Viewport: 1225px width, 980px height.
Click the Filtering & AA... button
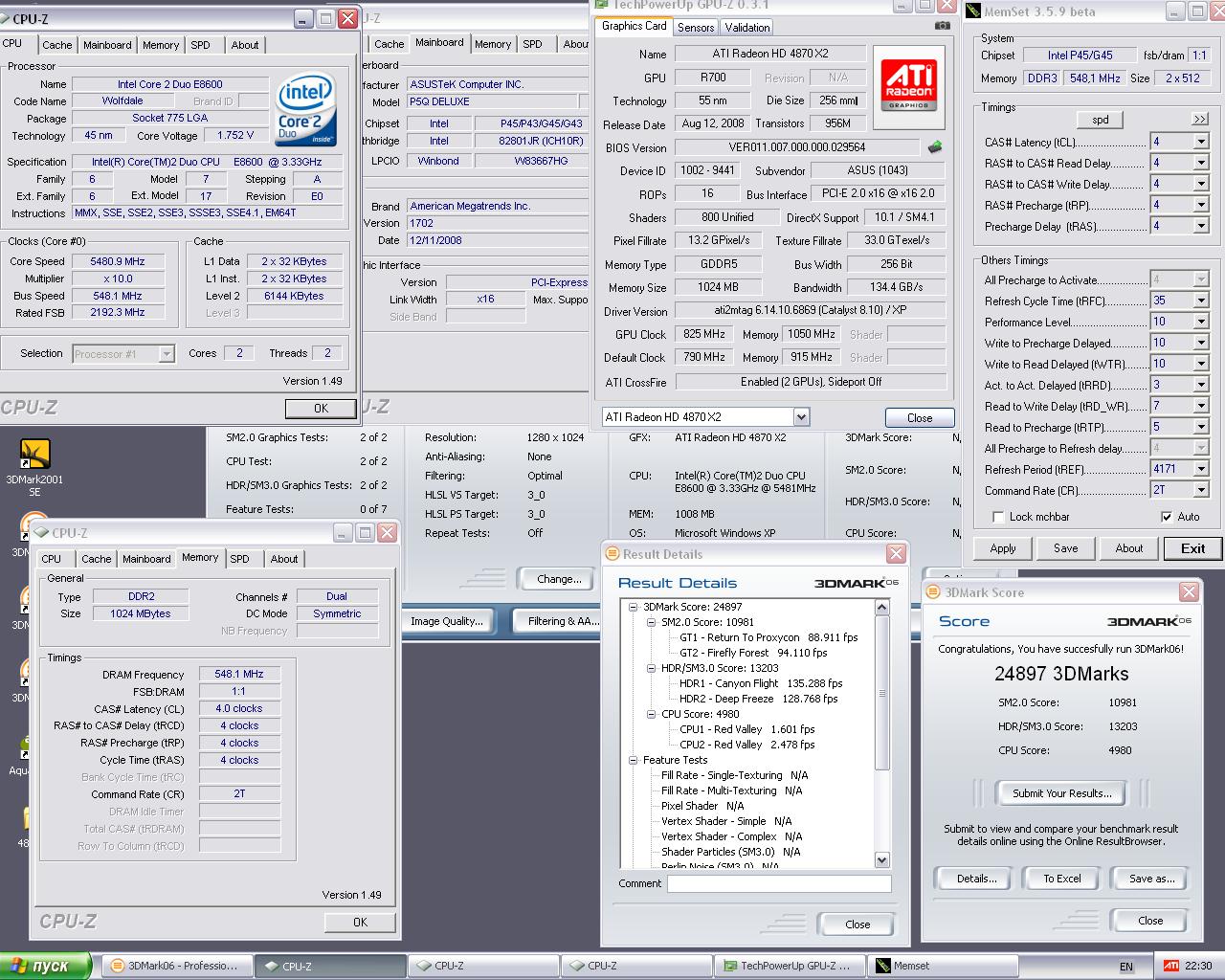point(563,621)
